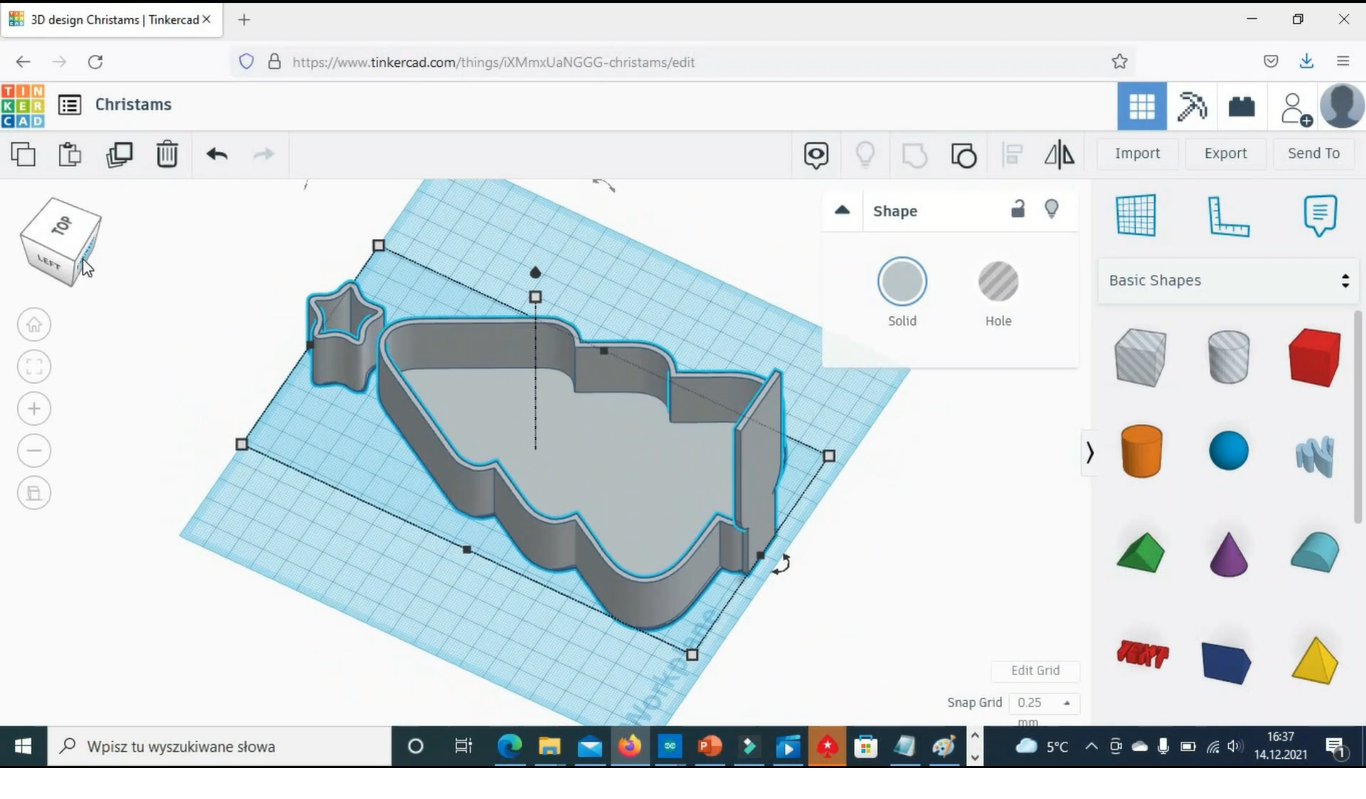
Task: Select the striped Cylinder hole shape
Action: click(1228, 357)
